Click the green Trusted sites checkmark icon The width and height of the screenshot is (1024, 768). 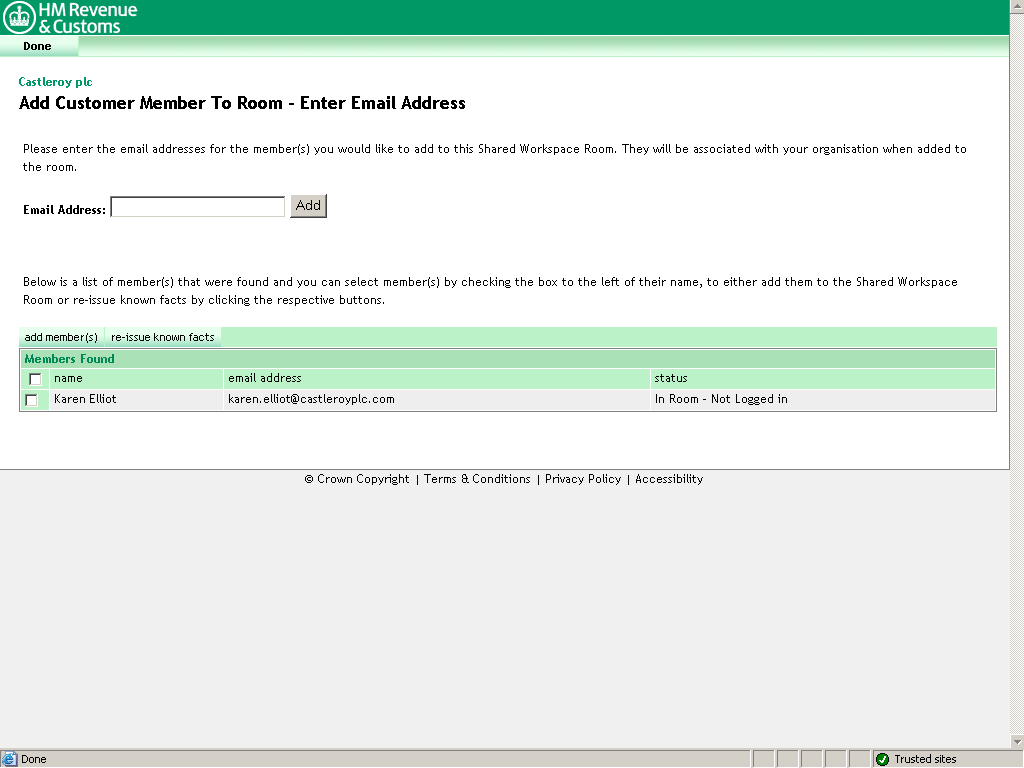pos(882,759)
